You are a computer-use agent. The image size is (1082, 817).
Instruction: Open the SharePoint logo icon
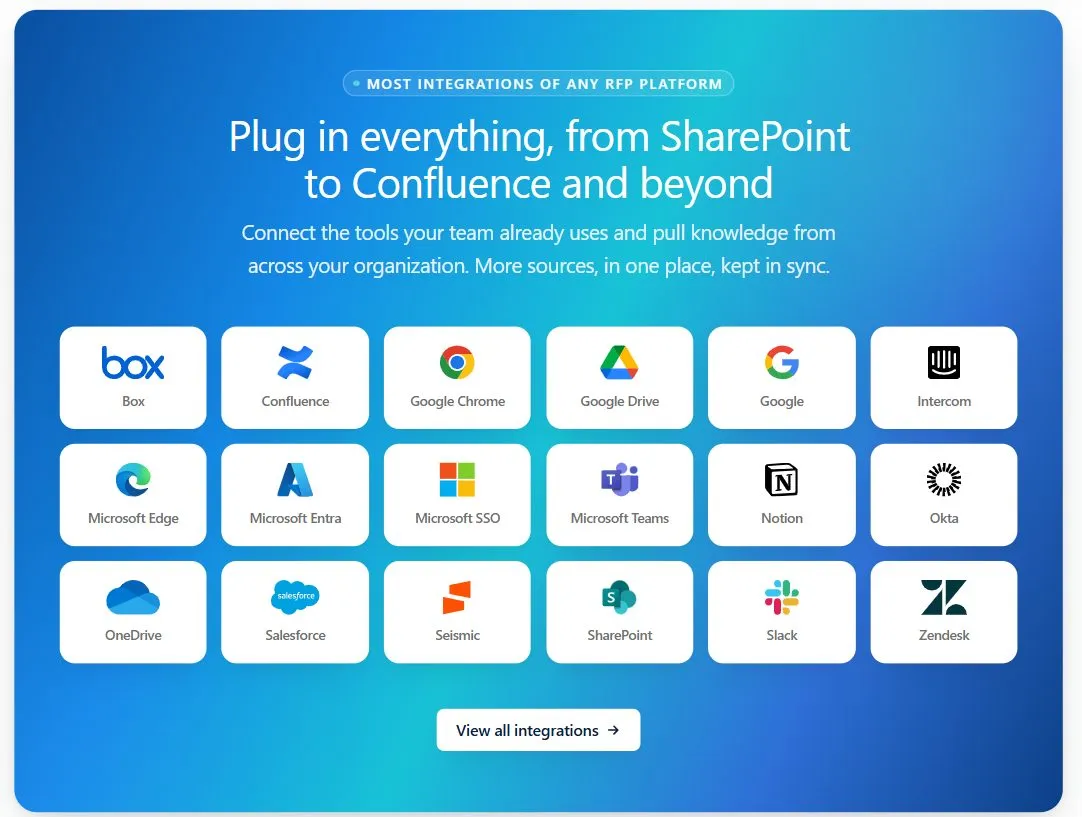pos(619,597)
